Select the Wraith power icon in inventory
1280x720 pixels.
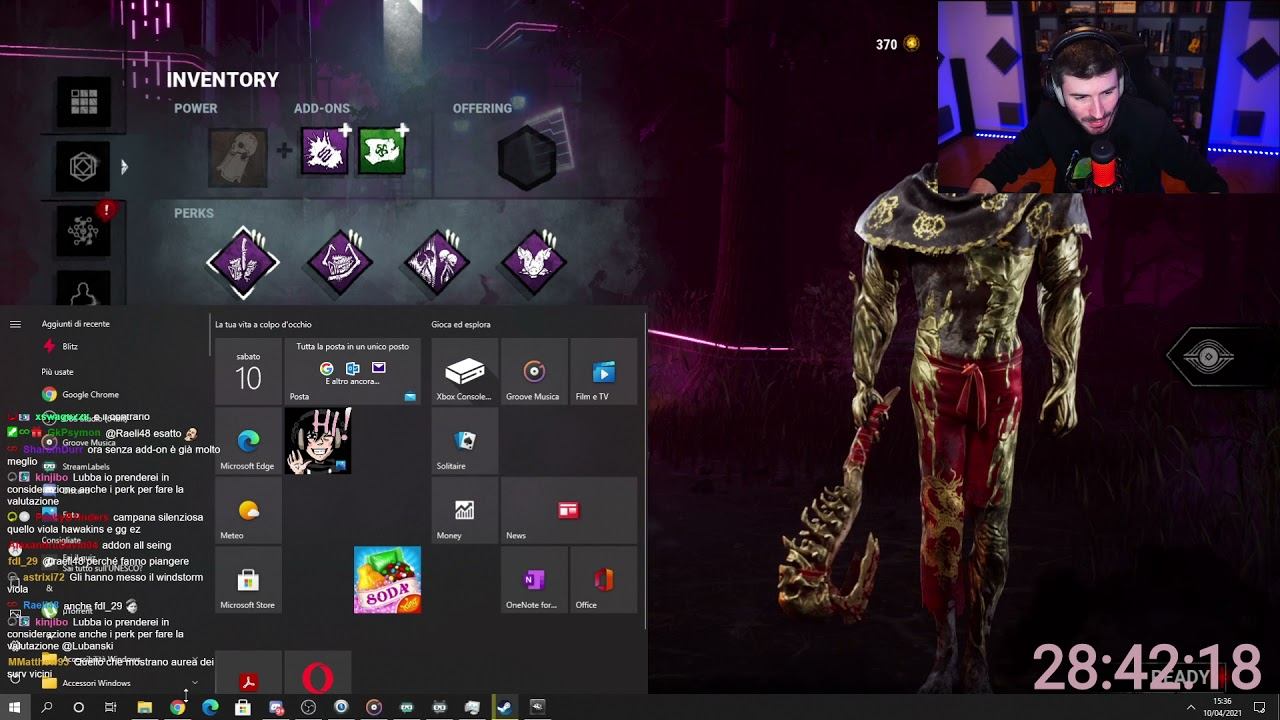(238, 158)
